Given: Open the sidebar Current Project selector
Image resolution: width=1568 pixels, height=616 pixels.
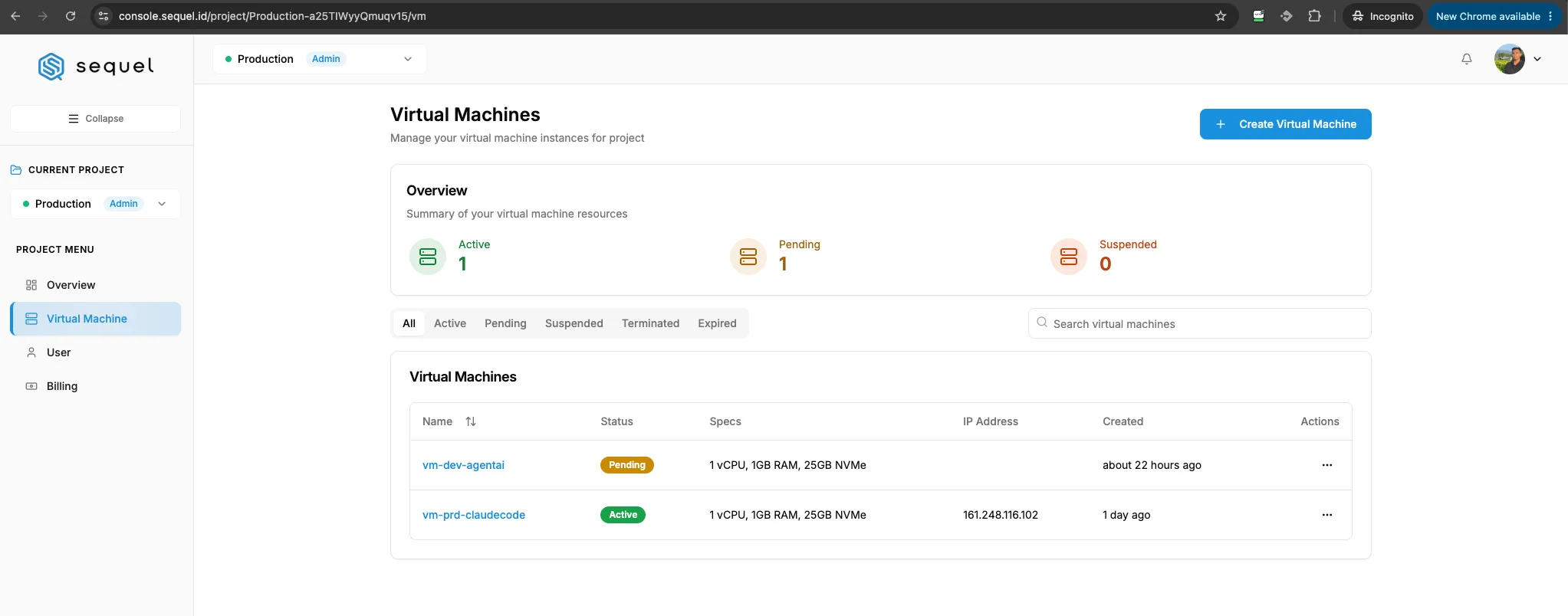Looking at the screenshot, I should coord(95,204).
